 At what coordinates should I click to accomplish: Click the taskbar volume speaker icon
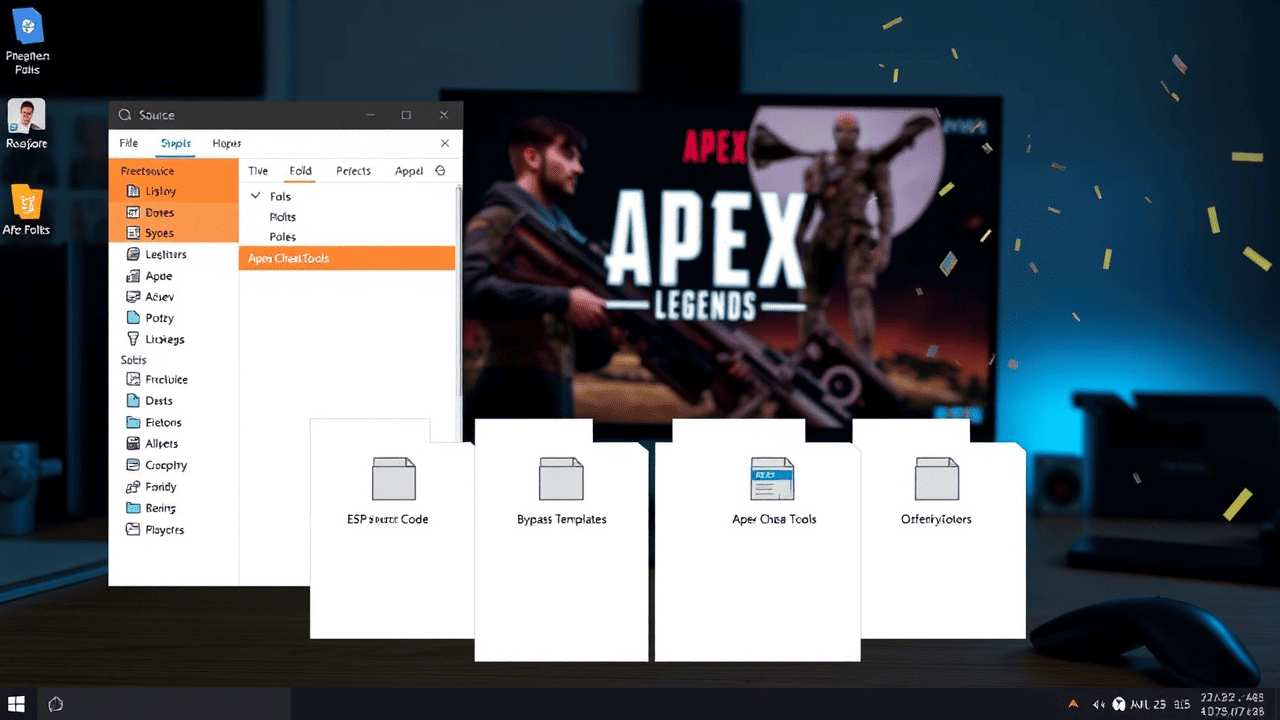tap(1099, 704)
